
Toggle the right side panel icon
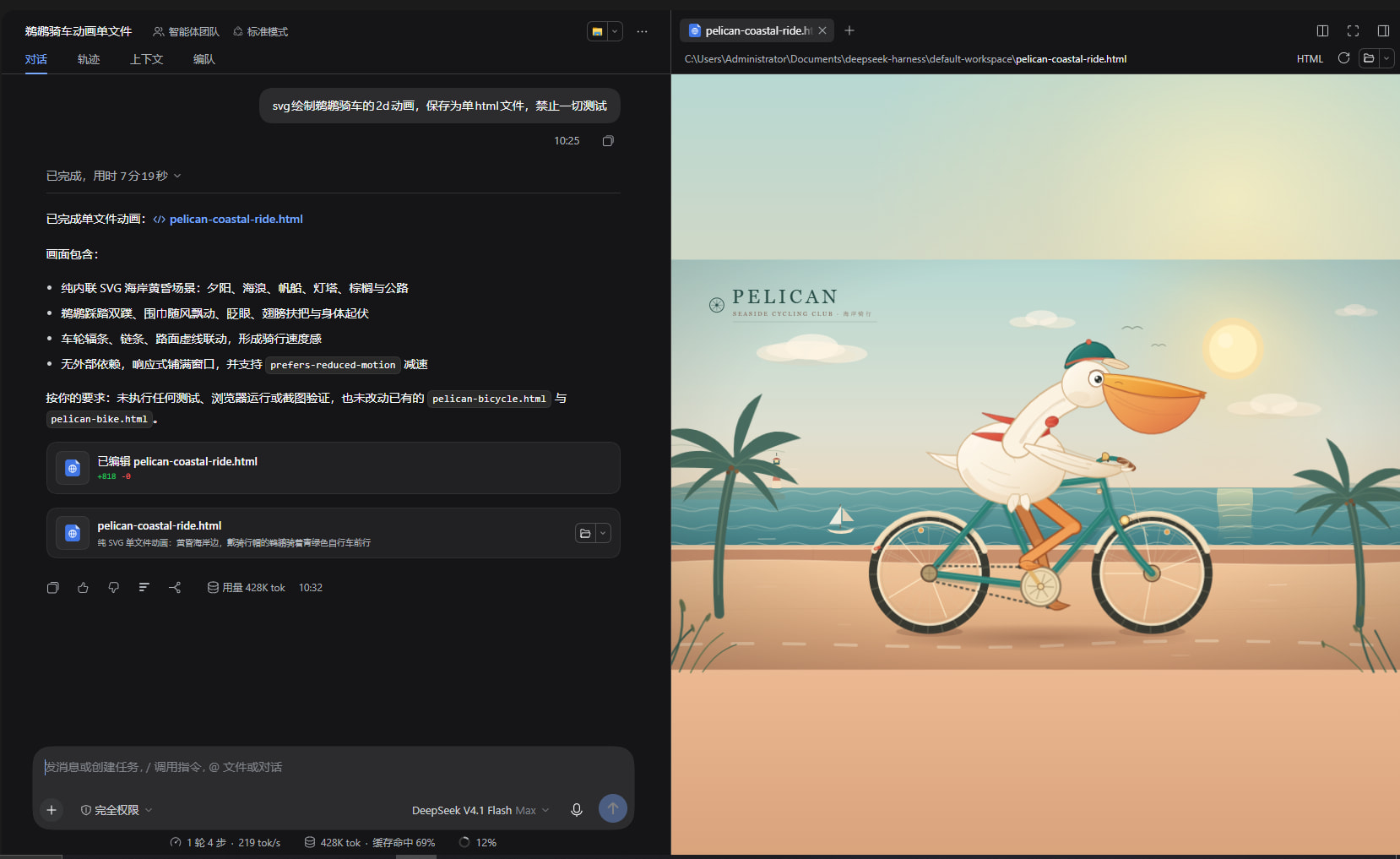click(x=1383, y=30)
